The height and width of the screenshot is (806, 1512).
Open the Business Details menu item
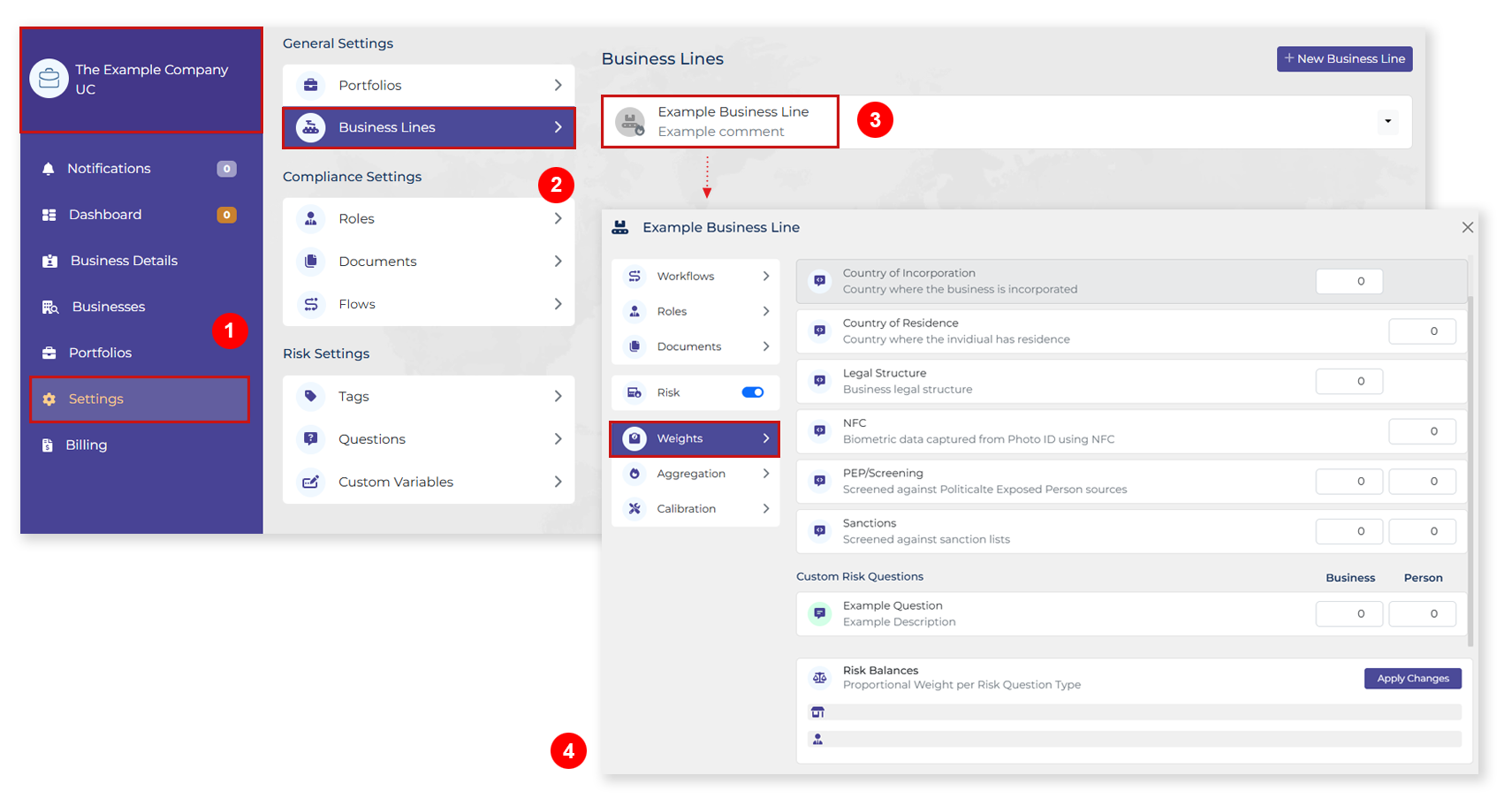(140, 261)
